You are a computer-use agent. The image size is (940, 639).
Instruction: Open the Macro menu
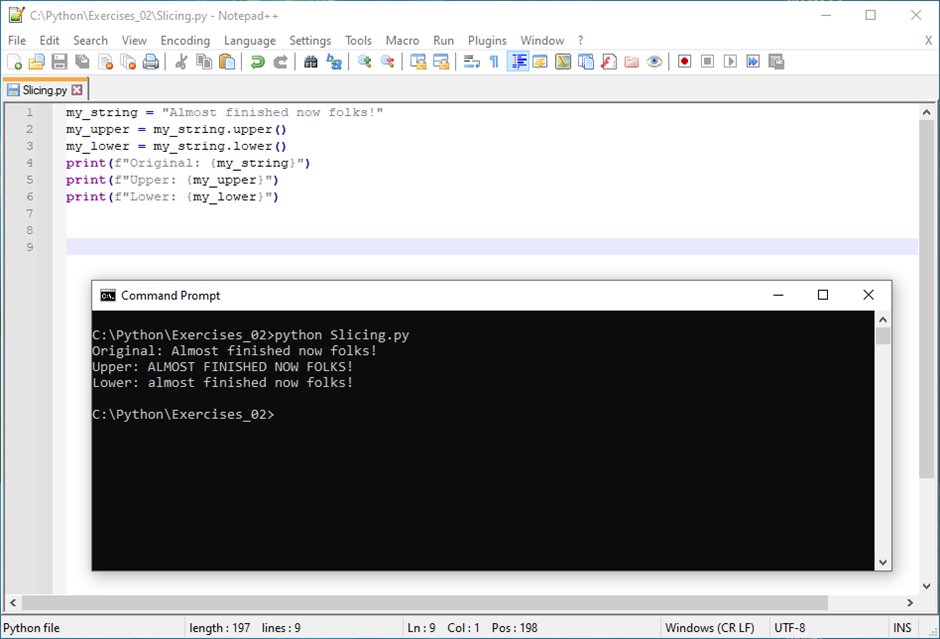click(402, 40)
